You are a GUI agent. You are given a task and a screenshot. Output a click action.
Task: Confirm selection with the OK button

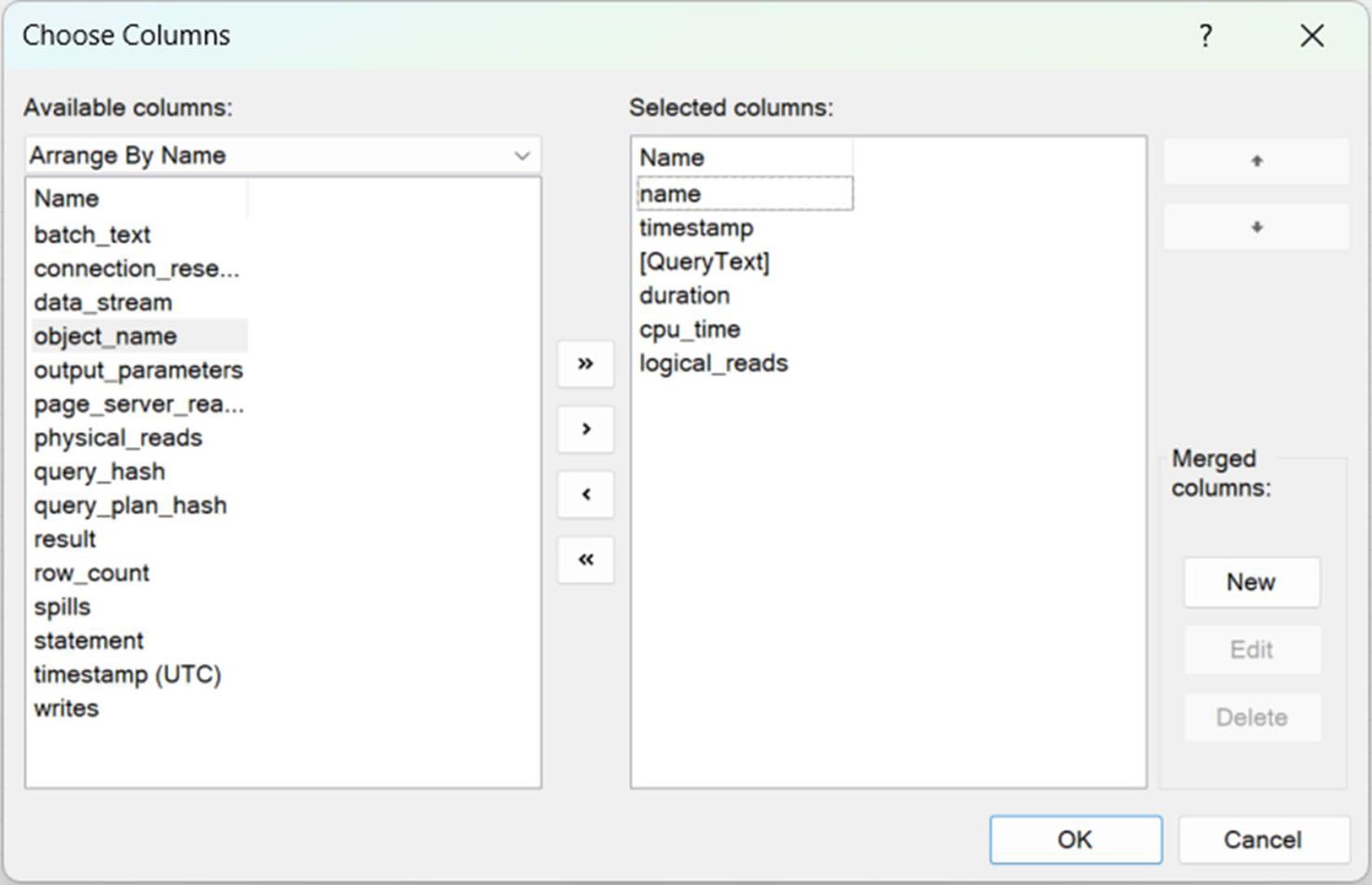coord(1076,839)
